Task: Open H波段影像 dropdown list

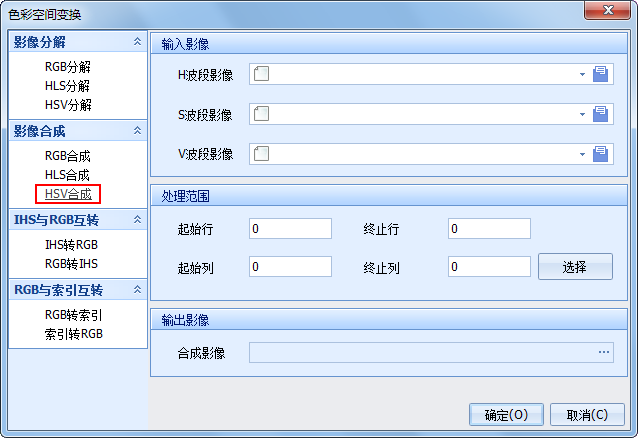Action: 582,74
